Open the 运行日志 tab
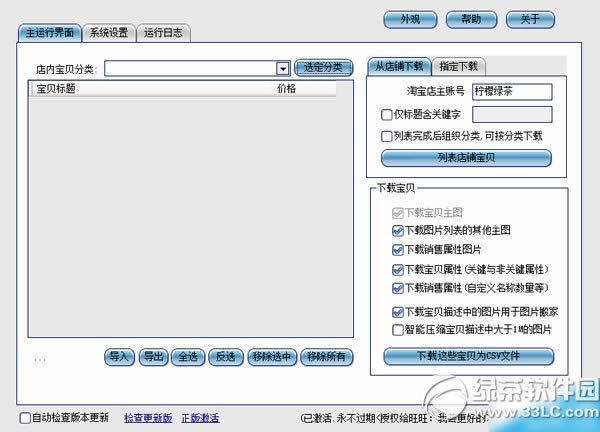 coord(163,33)
